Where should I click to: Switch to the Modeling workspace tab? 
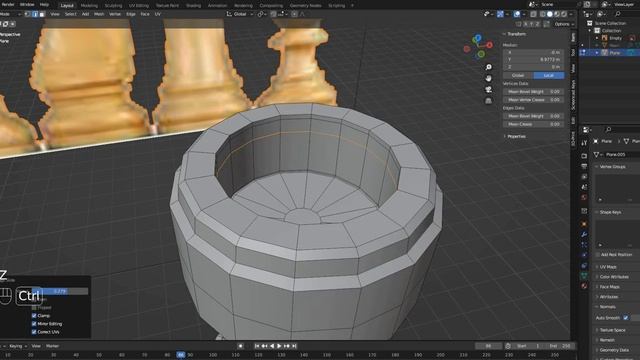tap(89, 6)
